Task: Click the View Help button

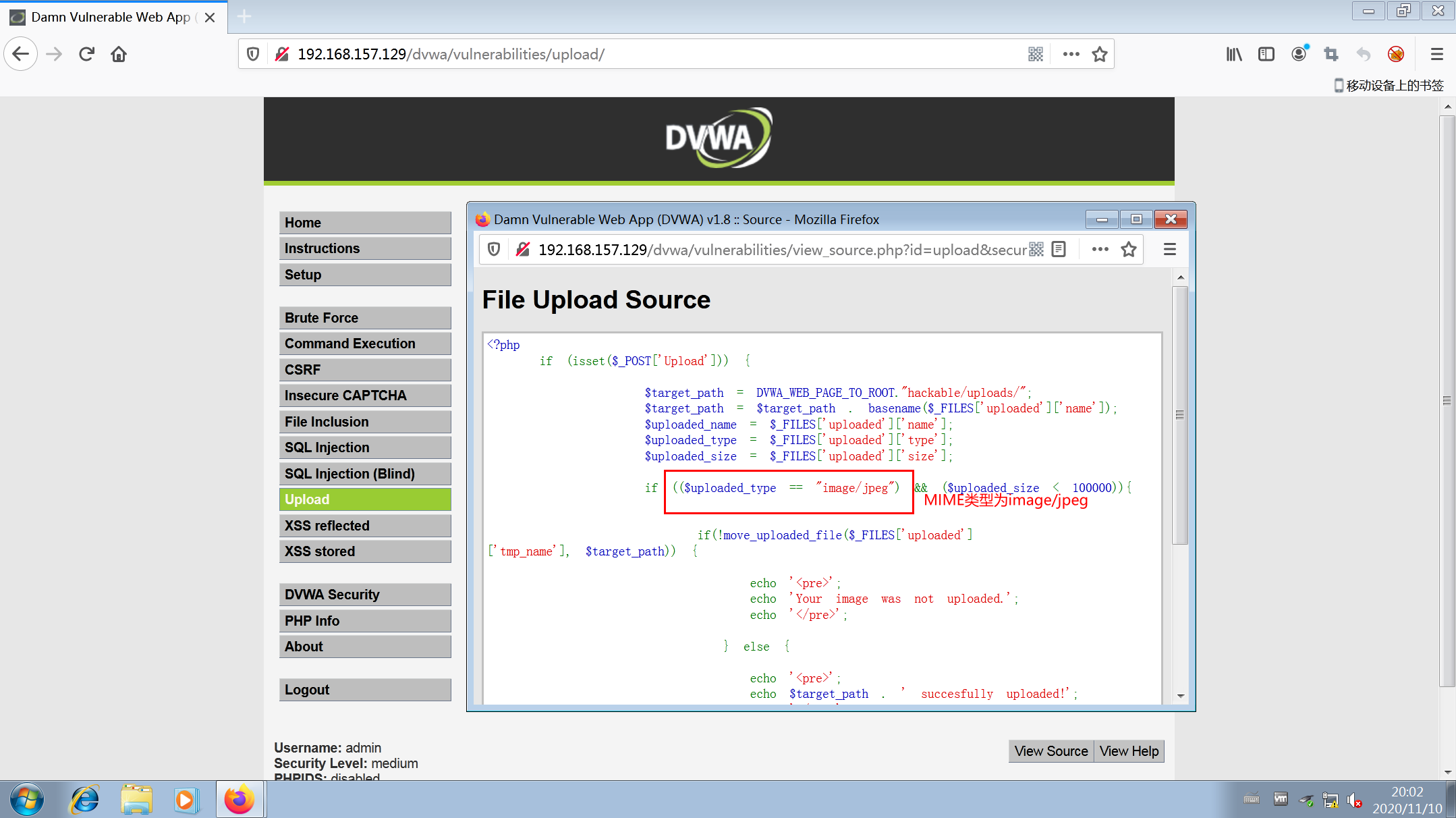Action: [x=1129, y=751]
